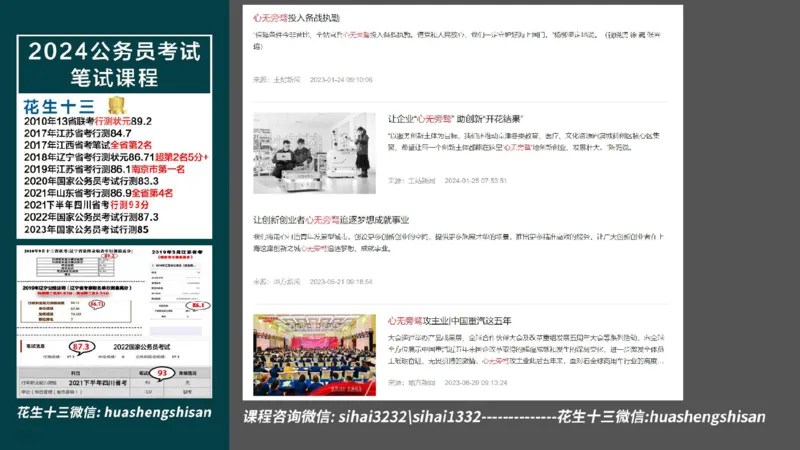Click line 2020年国家公务员考试行测83.3
The width and height of the screenshot is (800, 450).
tap(91, 181)
